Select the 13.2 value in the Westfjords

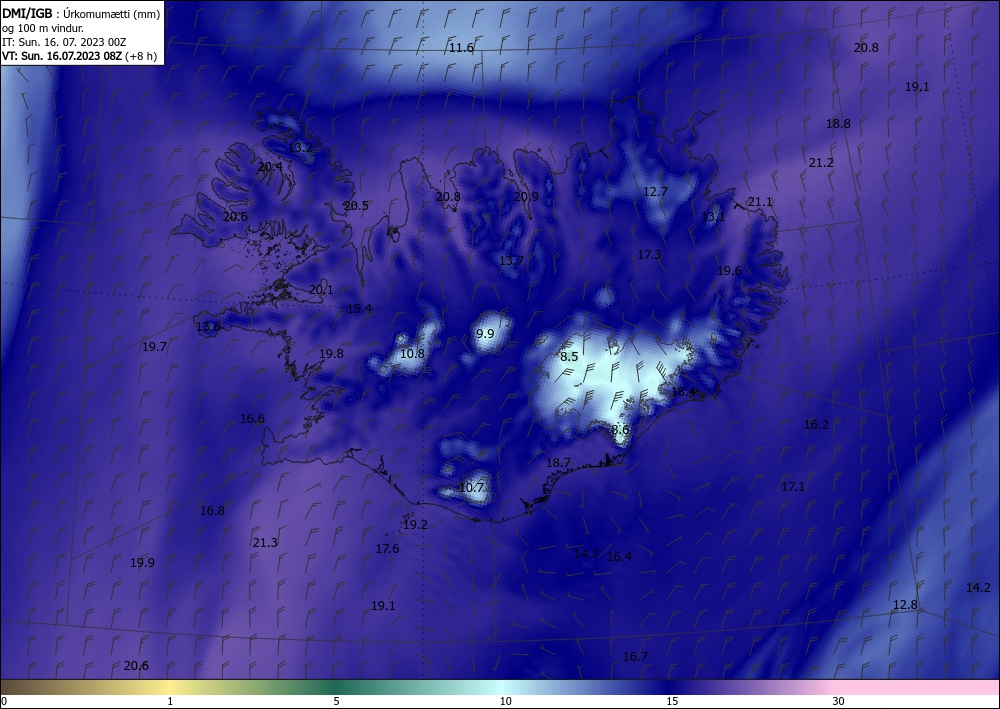point(300,147)
